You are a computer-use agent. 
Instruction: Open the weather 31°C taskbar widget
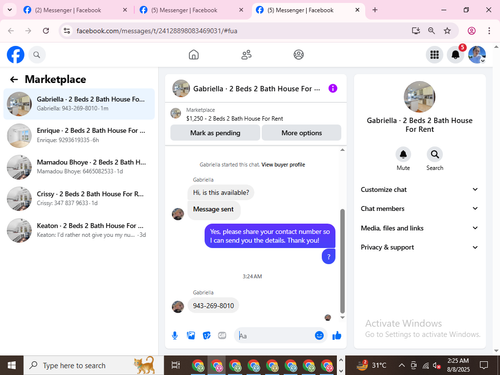[x=371, y=365]
